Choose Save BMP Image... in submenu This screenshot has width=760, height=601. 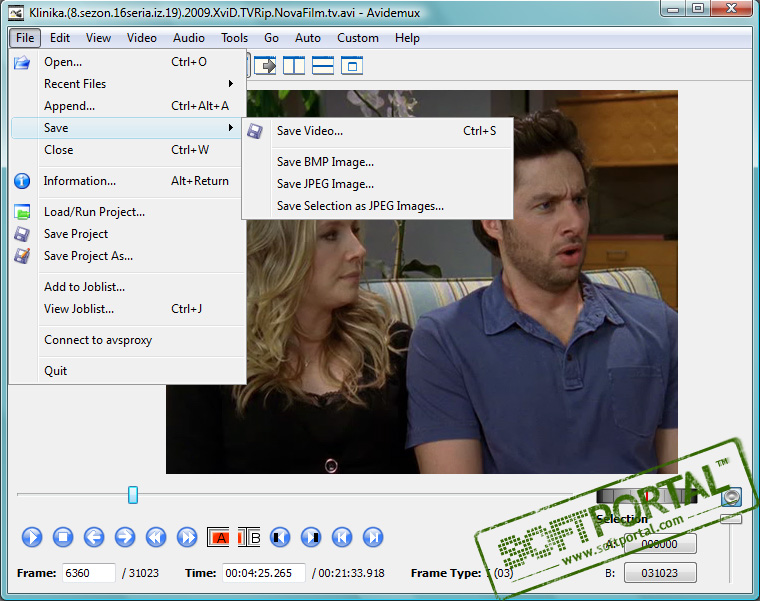pyautogui.click(x=378, y=162)
